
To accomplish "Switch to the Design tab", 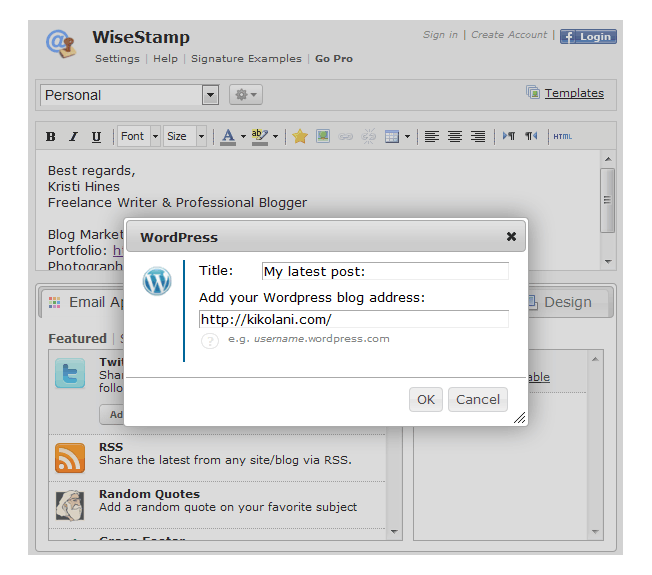I will tap(568, 302).
